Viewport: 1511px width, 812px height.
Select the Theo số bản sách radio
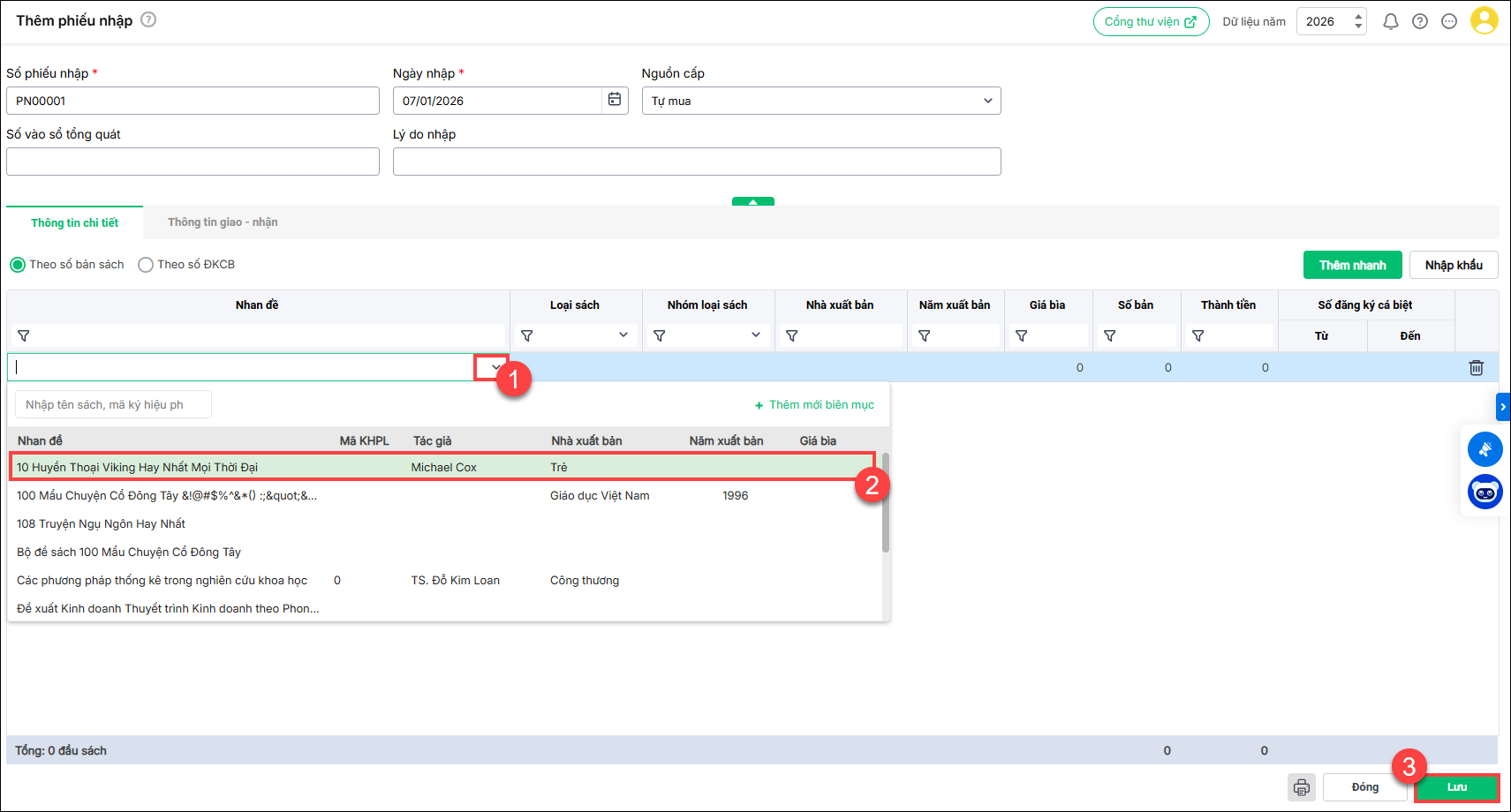[x=18, y=265]
